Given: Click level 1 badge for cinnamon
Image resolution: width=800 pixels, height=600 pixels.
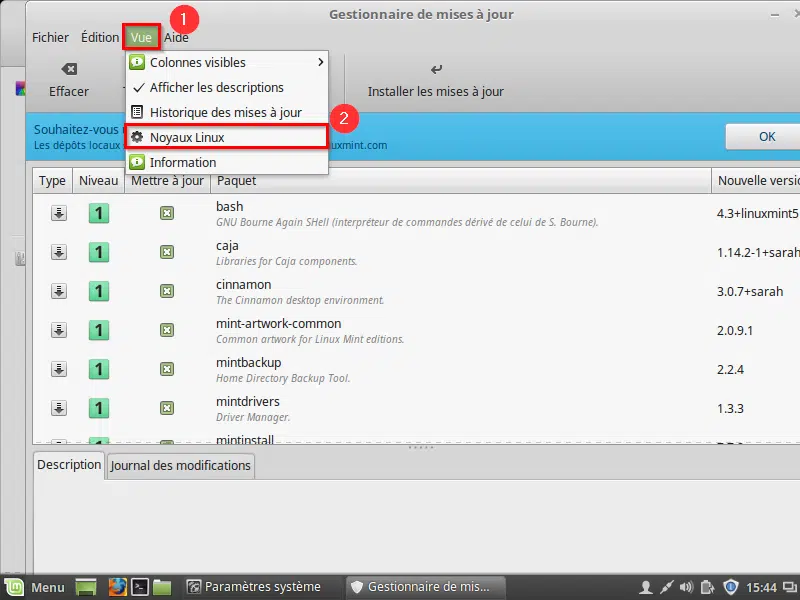Looking at the screenshot, I should pos(99,291).
